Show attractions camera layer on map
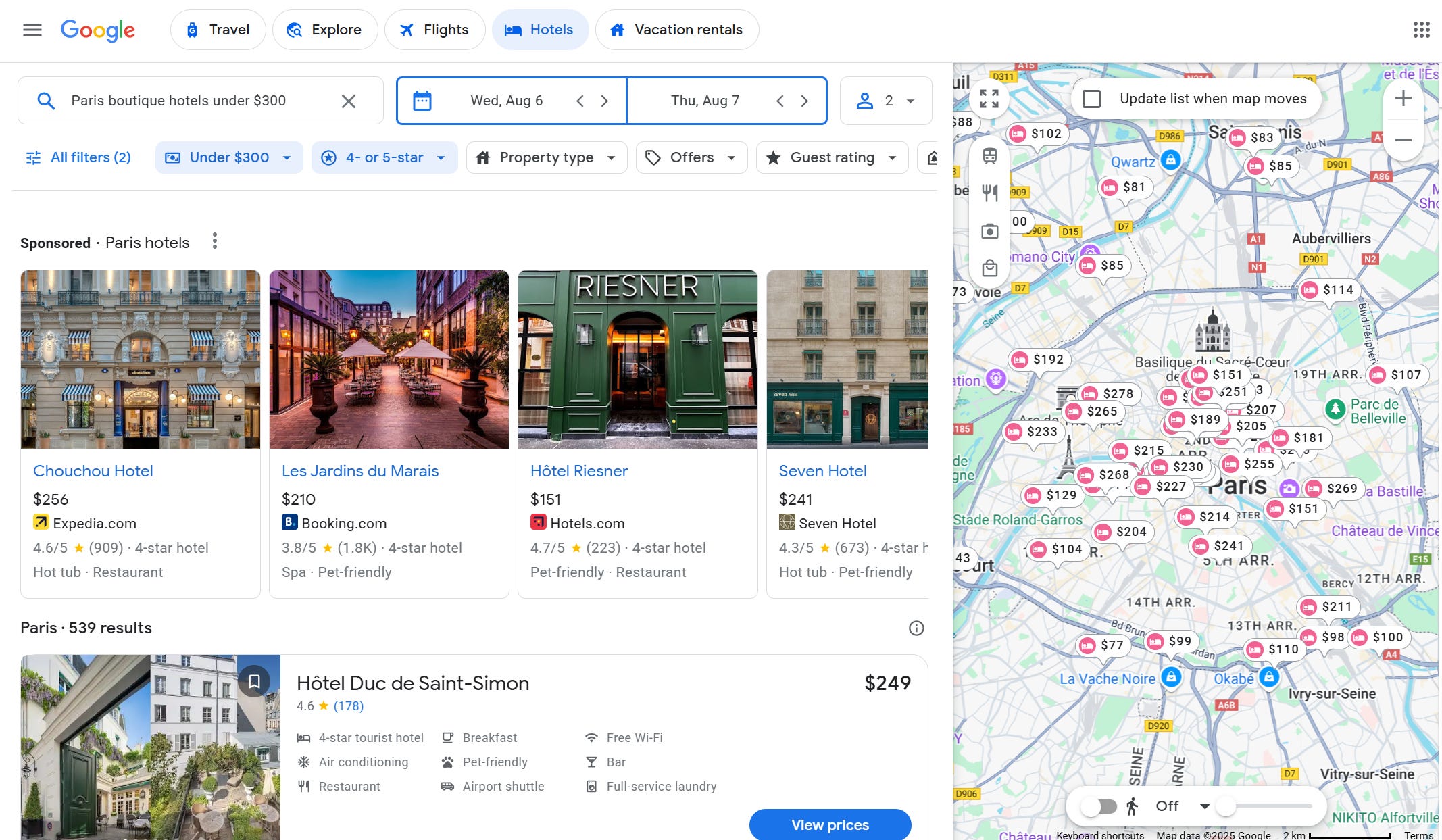 coord(990,231)
